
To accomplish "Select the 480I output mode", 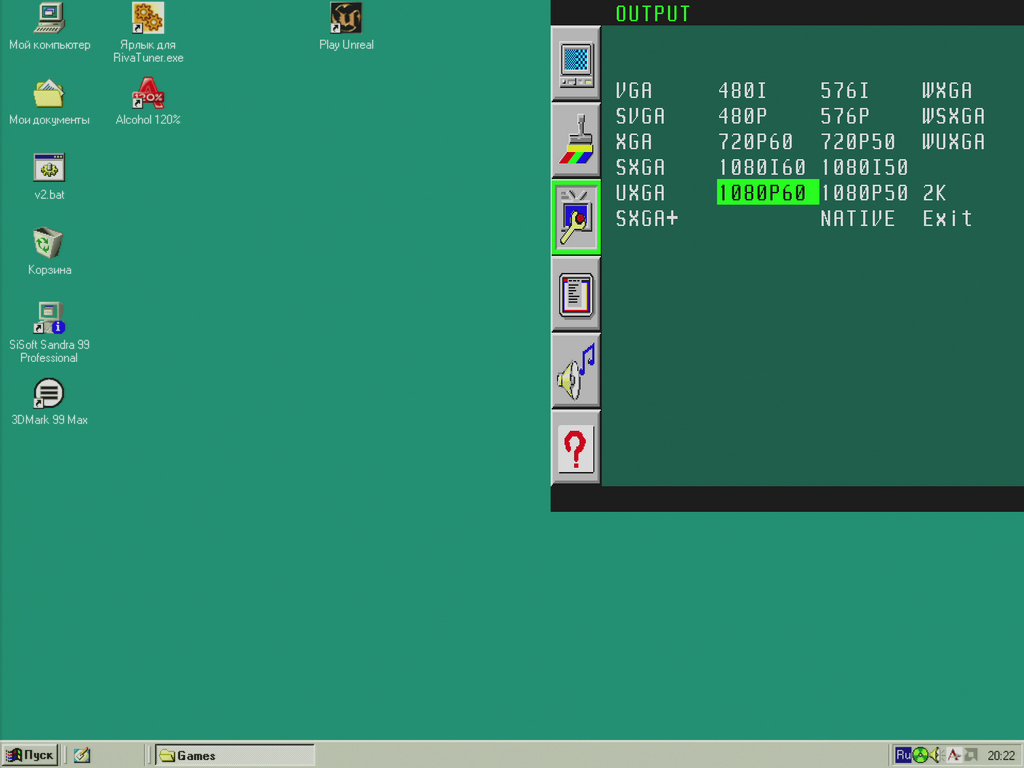I will (x=743, y=91).
